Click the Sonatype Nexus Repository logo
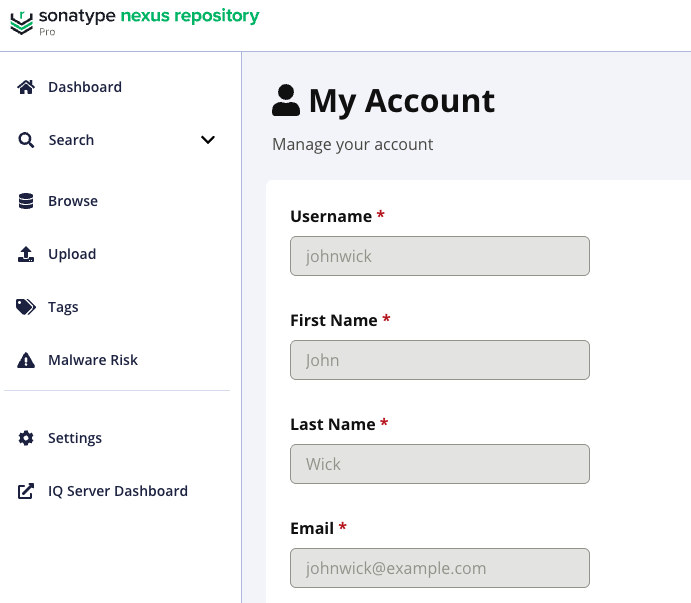The width and height of the screenshot is (691, 603). pyautogui.click(x=134, y=21)
